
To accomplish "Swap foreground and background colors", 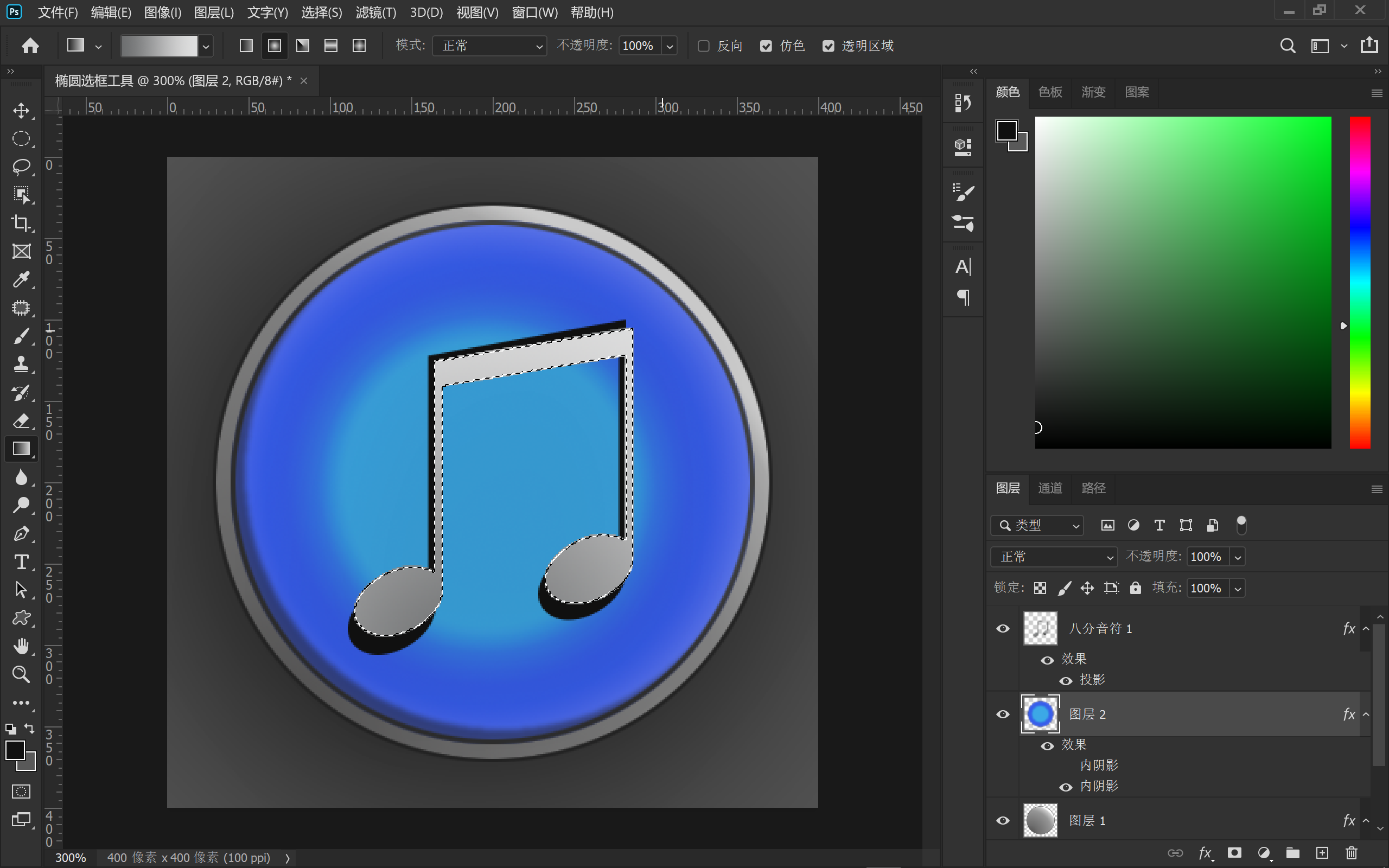I will tap(29, 729).
